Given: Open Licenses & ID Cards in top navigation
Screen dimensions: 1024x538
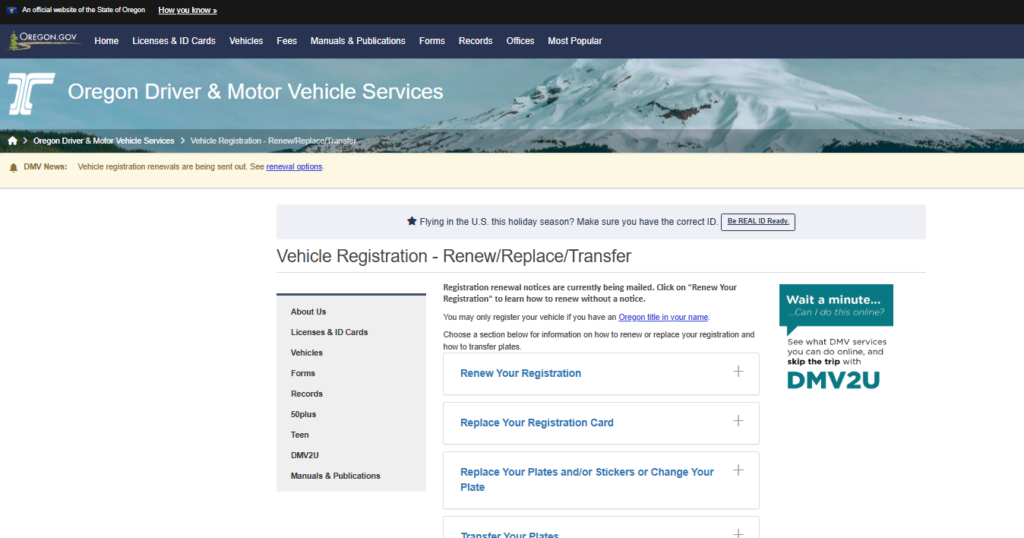Looking at the screenshot, I should pyautogui.click(x=174, y=41).
